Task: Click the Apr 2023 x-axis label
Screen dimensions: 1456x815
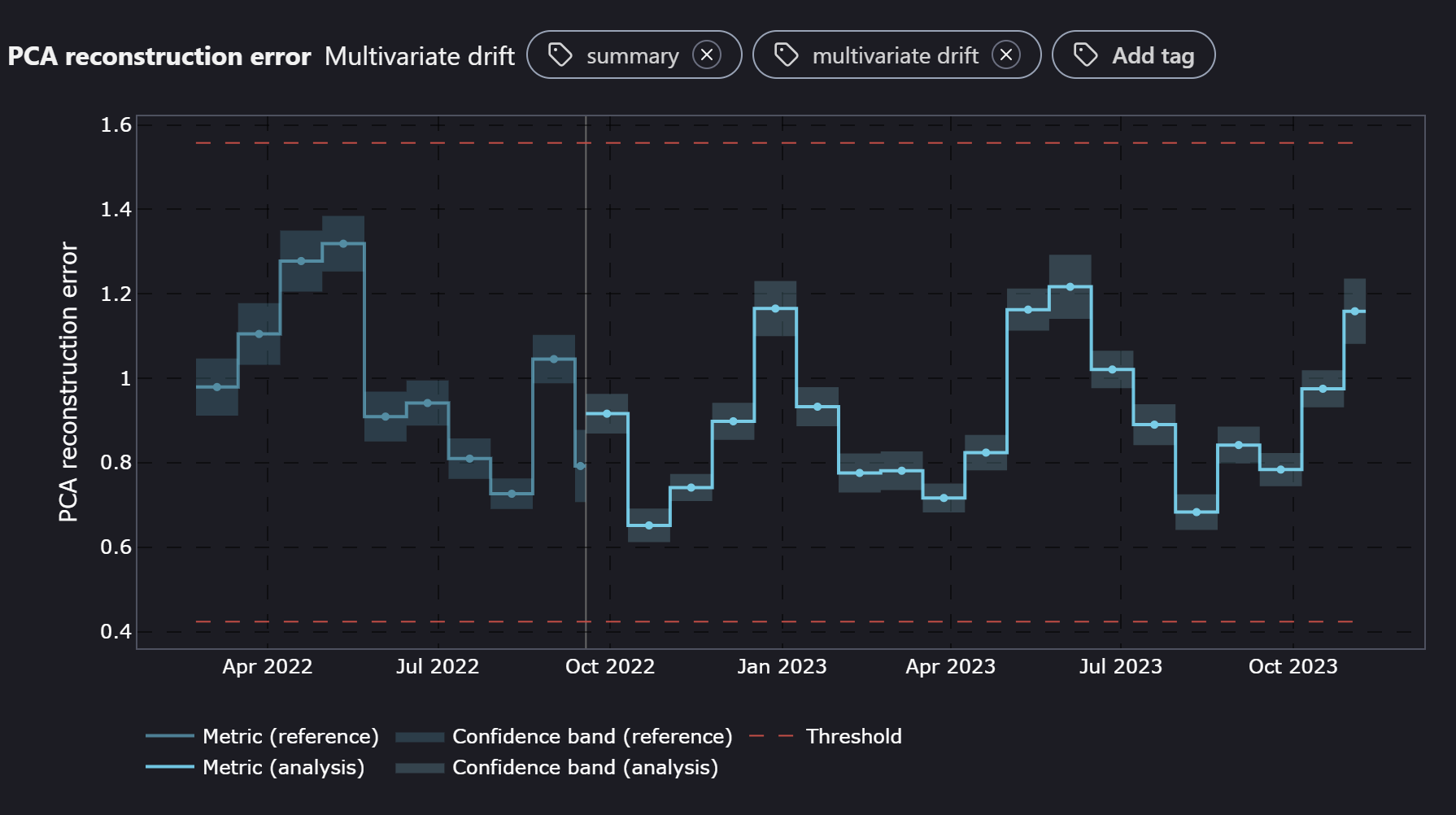Action: 951,667
